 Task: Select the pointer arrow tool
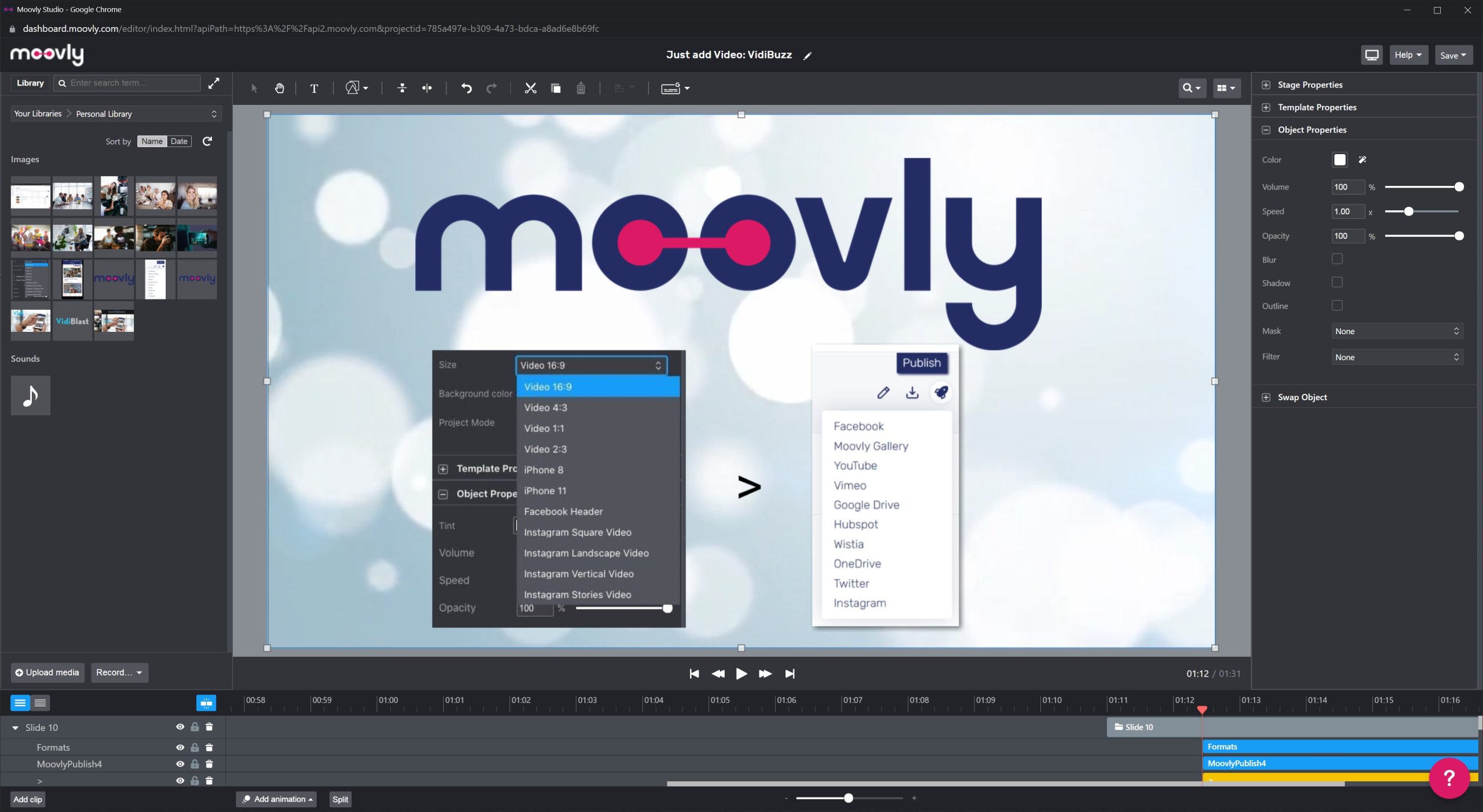click(x=254, y=88)
